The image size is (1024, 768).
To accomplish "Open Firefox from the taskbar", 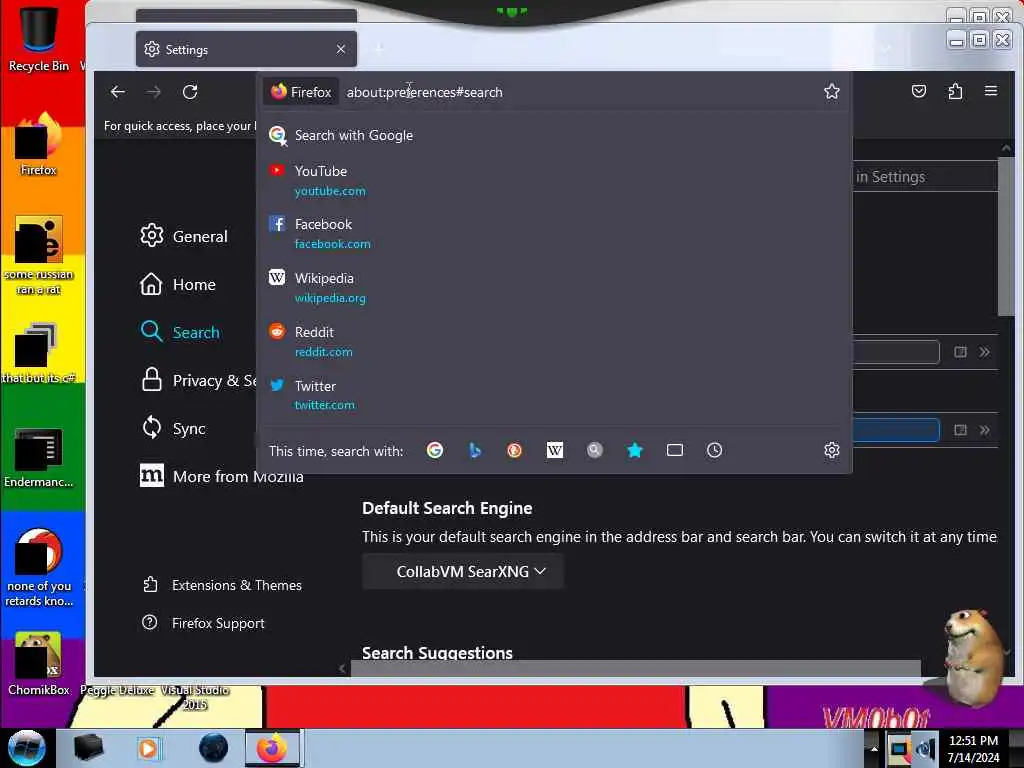I will 272,748.
